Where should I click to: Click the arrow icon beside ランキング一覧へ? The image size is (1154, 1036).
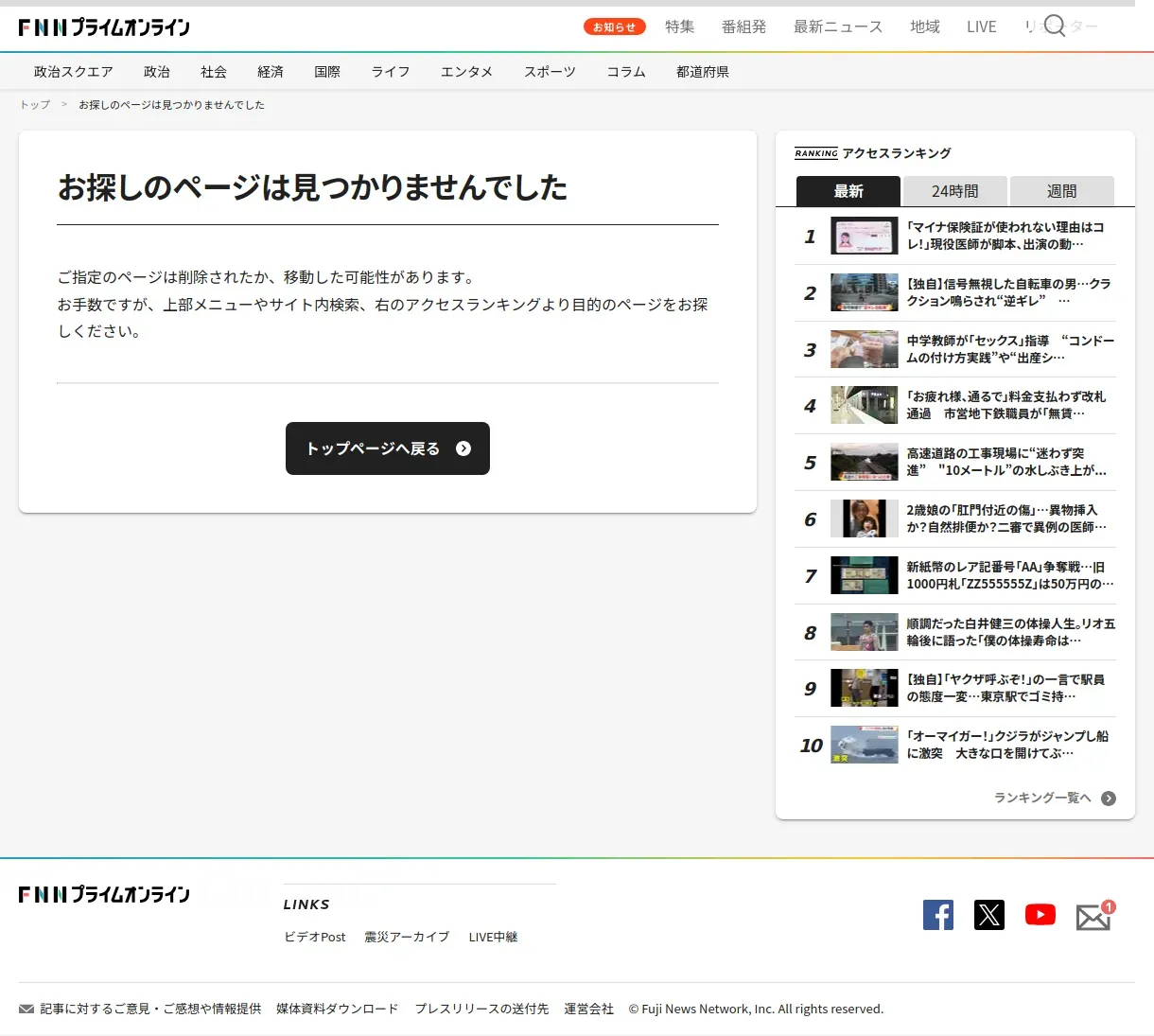point(1109,799)
